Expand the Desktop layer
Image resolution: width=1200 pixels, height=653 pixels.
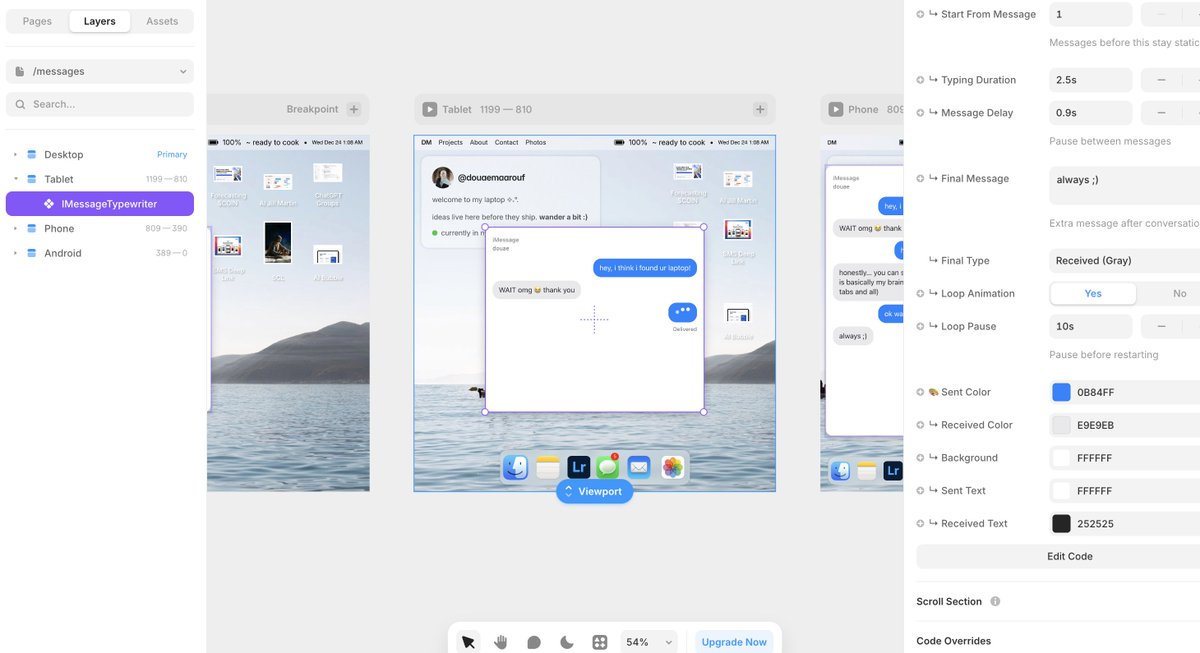tap(15, 155)
